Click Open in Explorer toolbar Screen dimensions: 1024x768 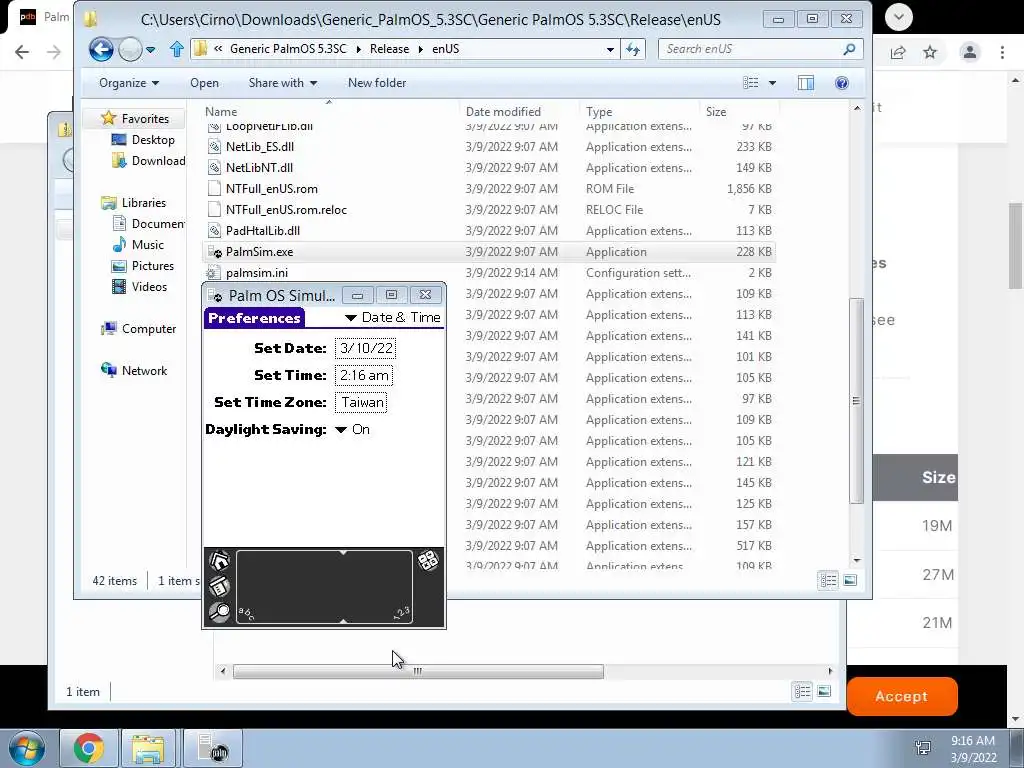point(204,83)
